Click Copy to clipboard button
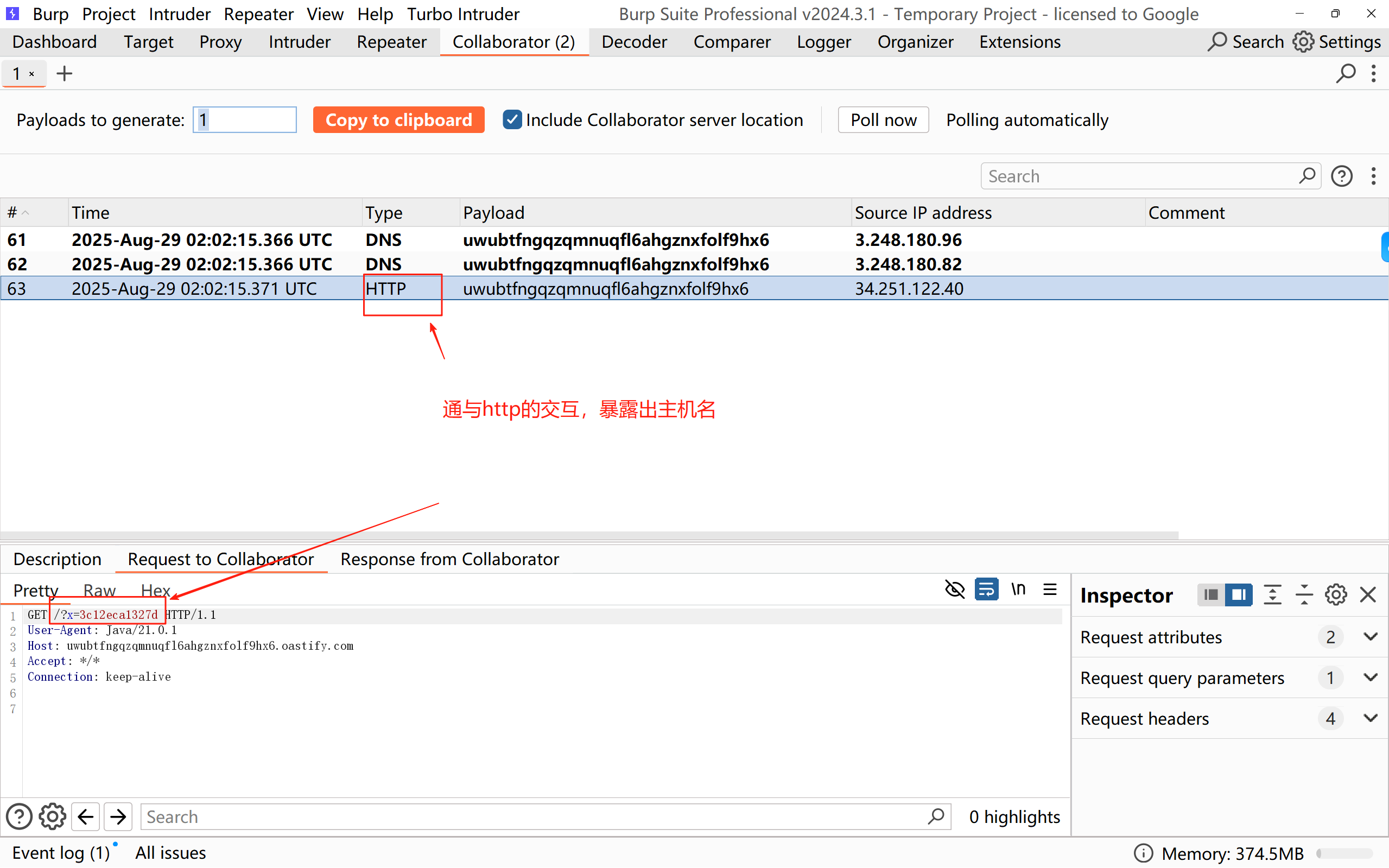The height and width of the screenshot is (868, 1389). pos(398,120)
